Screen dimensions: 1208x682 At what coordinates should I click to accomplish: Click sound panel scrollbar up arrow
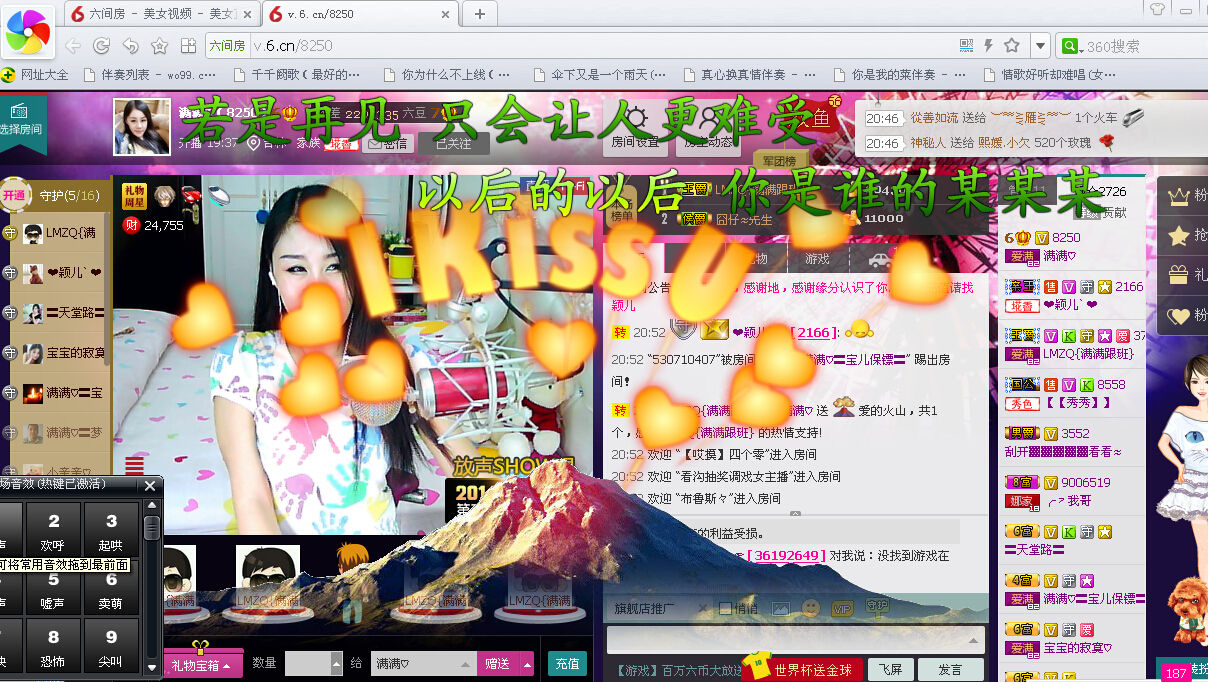pos(151,507)
